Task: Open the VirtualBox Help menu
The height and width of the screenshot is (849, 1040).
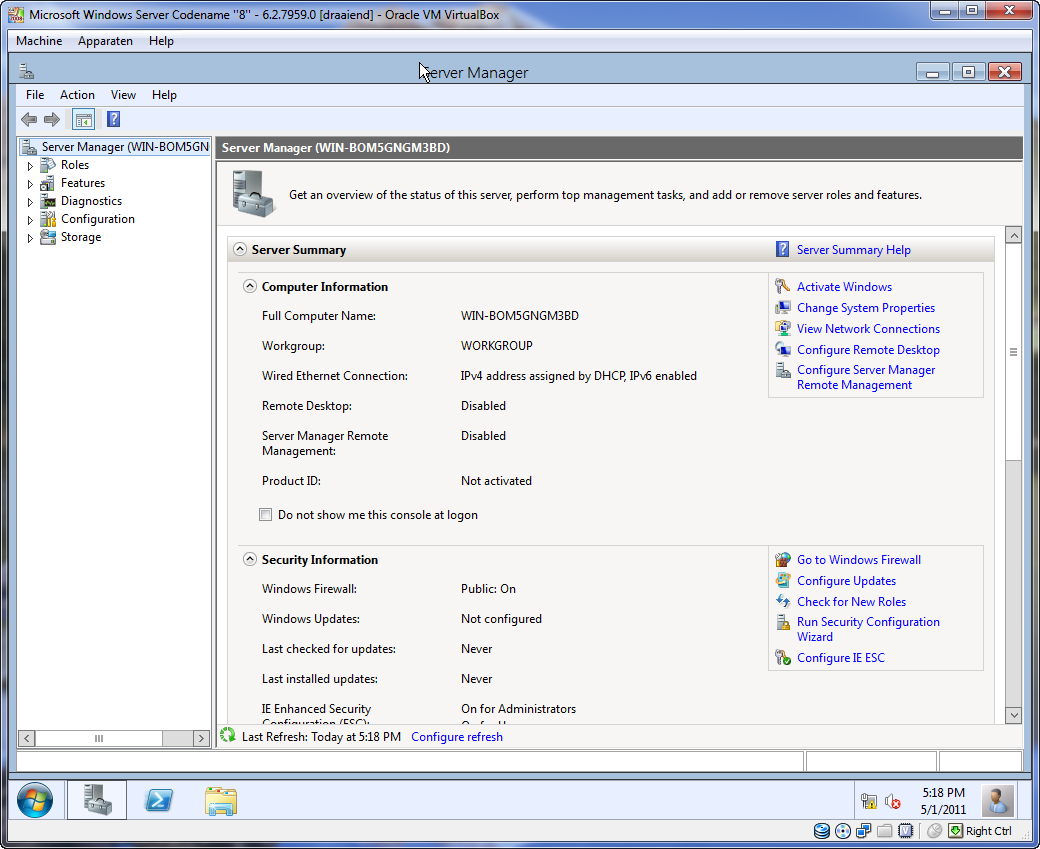Action: click(161, 40)
